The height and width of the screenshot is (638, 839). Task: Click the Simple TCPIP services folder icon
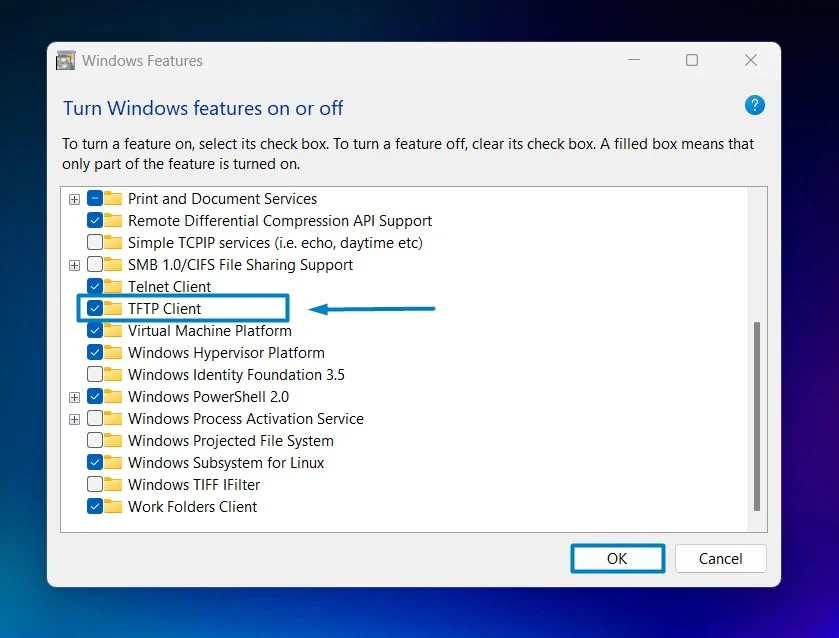pos(113,242)
